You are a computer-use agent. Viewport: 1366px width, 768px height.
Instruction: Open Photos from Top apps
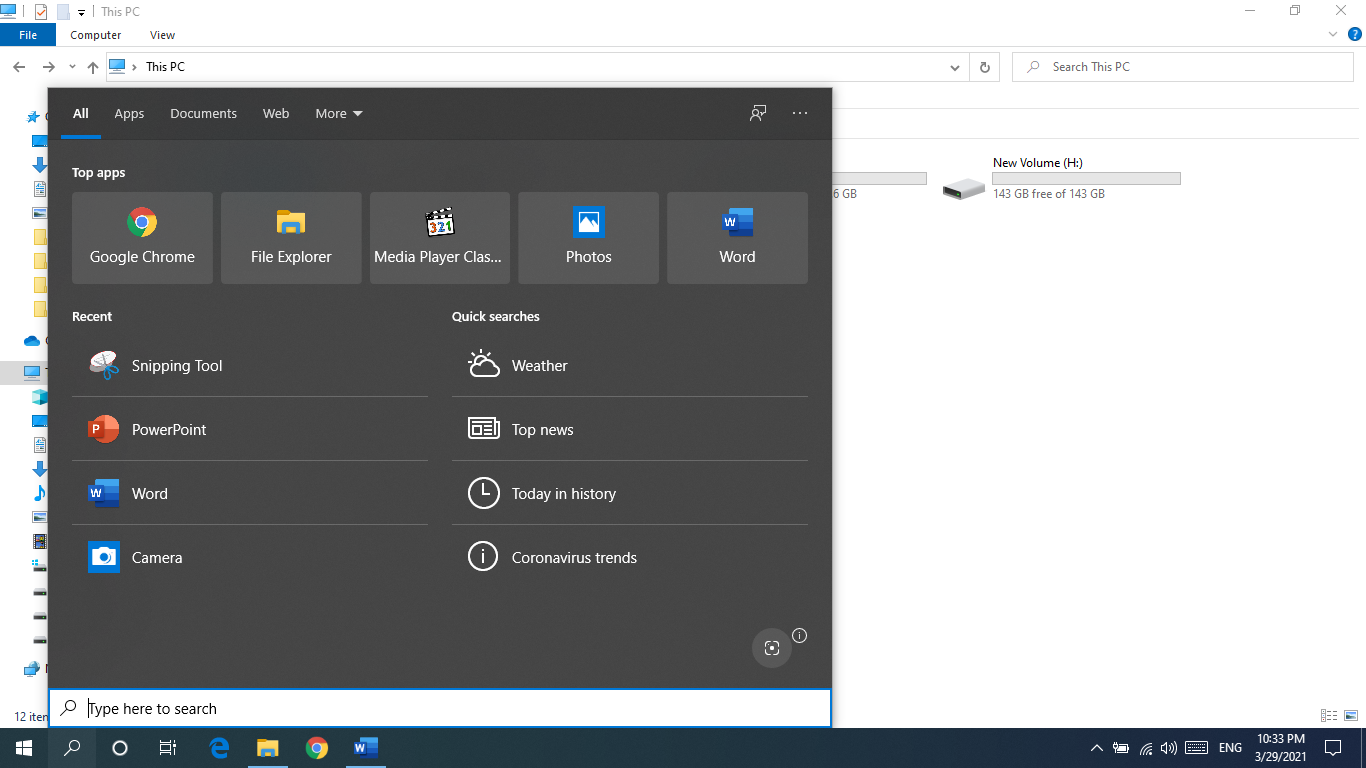coord(588,238)
